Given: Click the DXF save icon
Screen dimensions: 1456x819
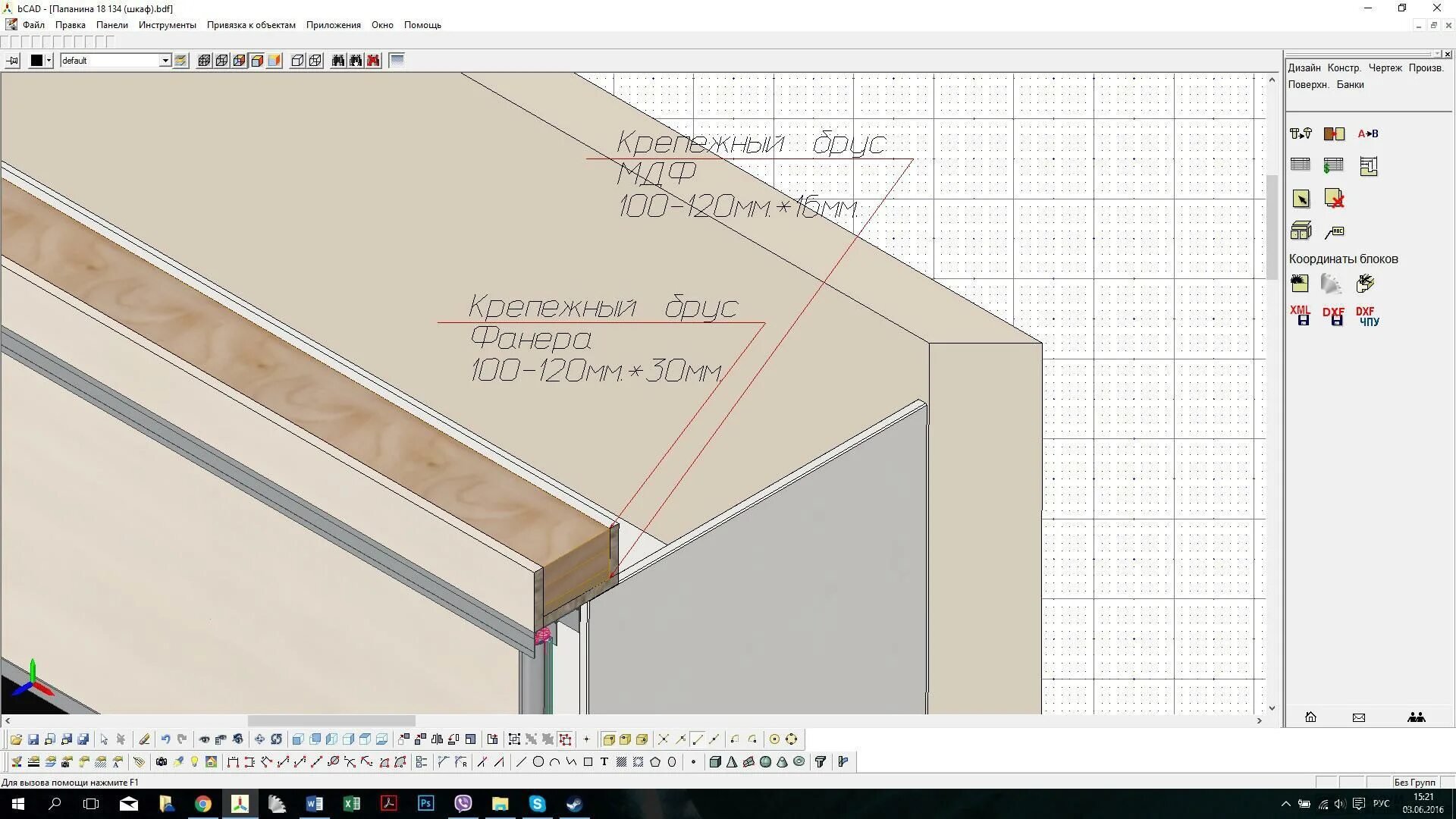Looking at the screenshot, I should 1334,316.
